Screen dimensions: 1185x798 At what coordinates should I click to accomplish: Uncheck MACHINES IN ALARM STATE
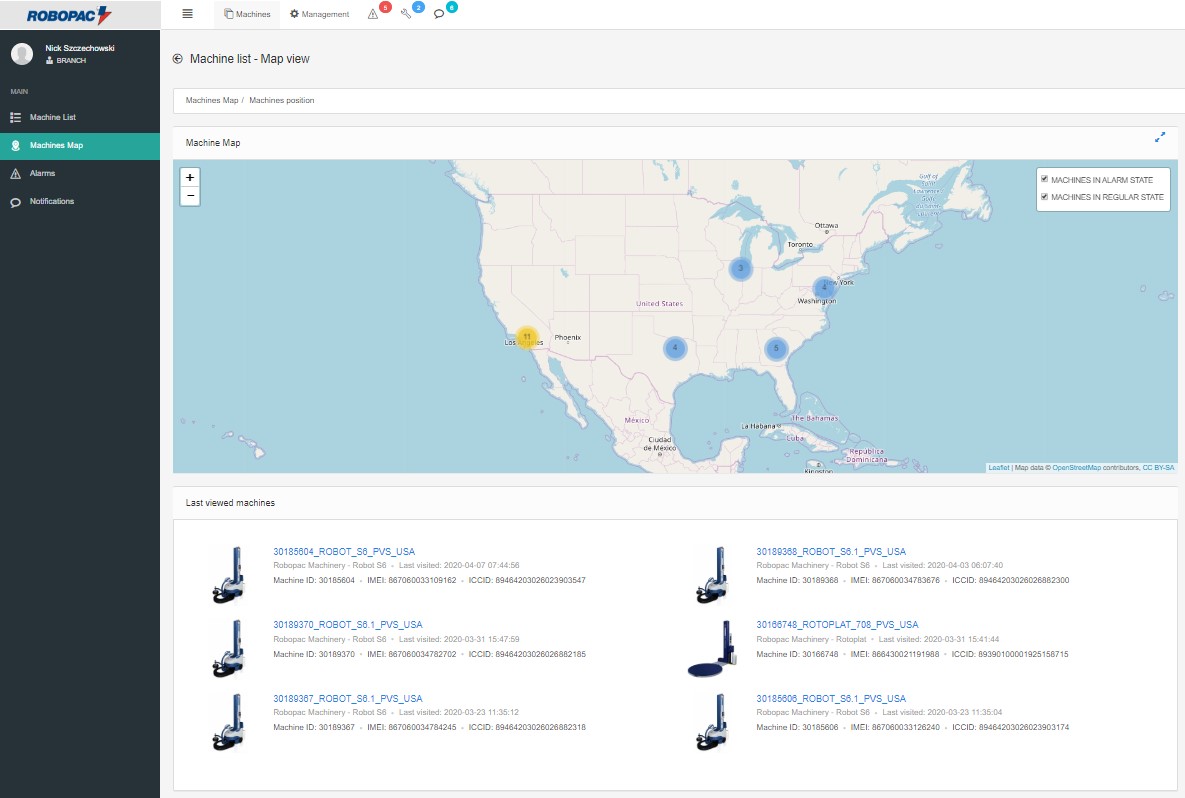(1045, 179)
